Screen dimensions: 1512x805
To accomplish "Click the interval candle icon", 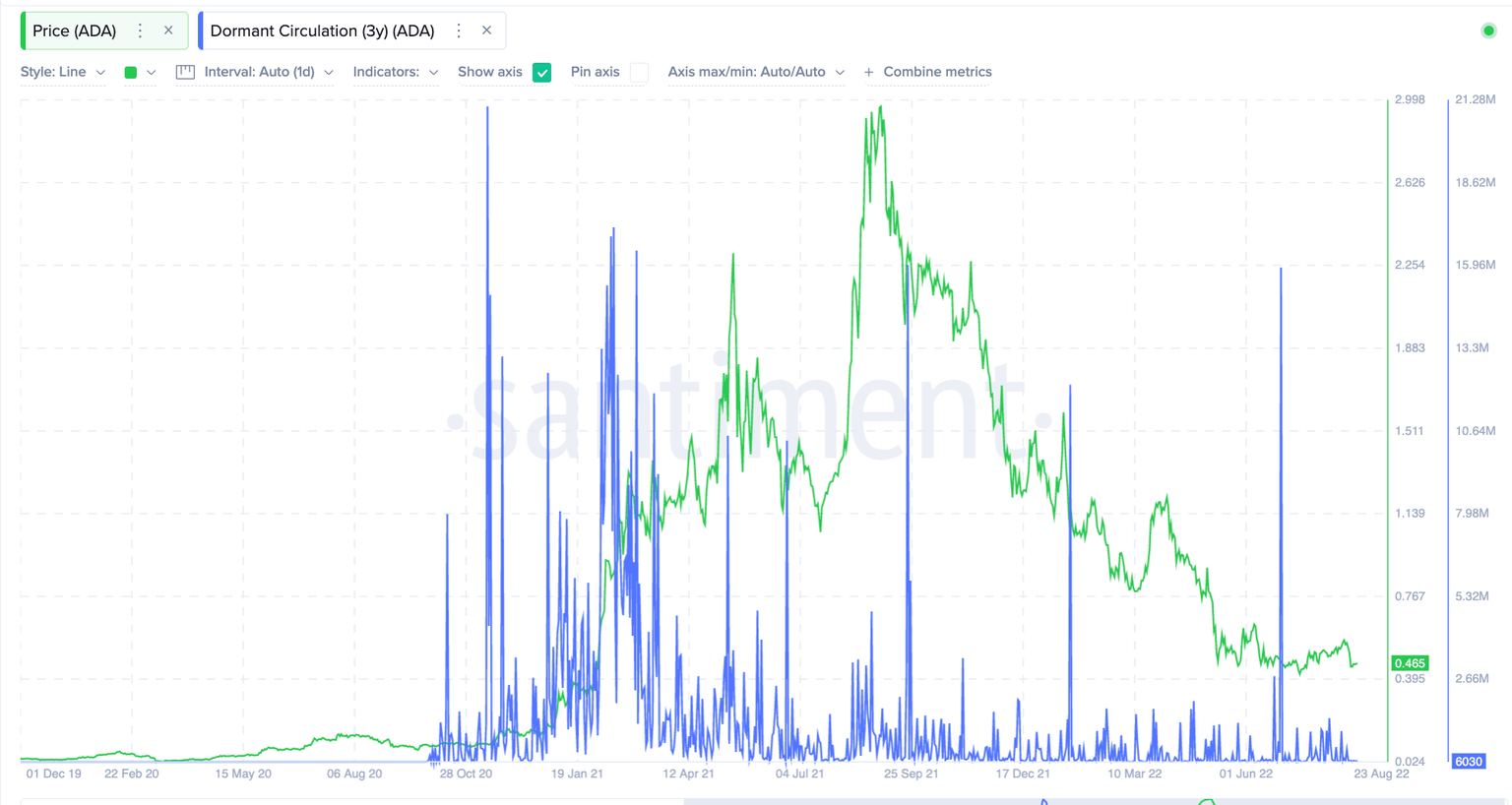I will tap(185, 72).
